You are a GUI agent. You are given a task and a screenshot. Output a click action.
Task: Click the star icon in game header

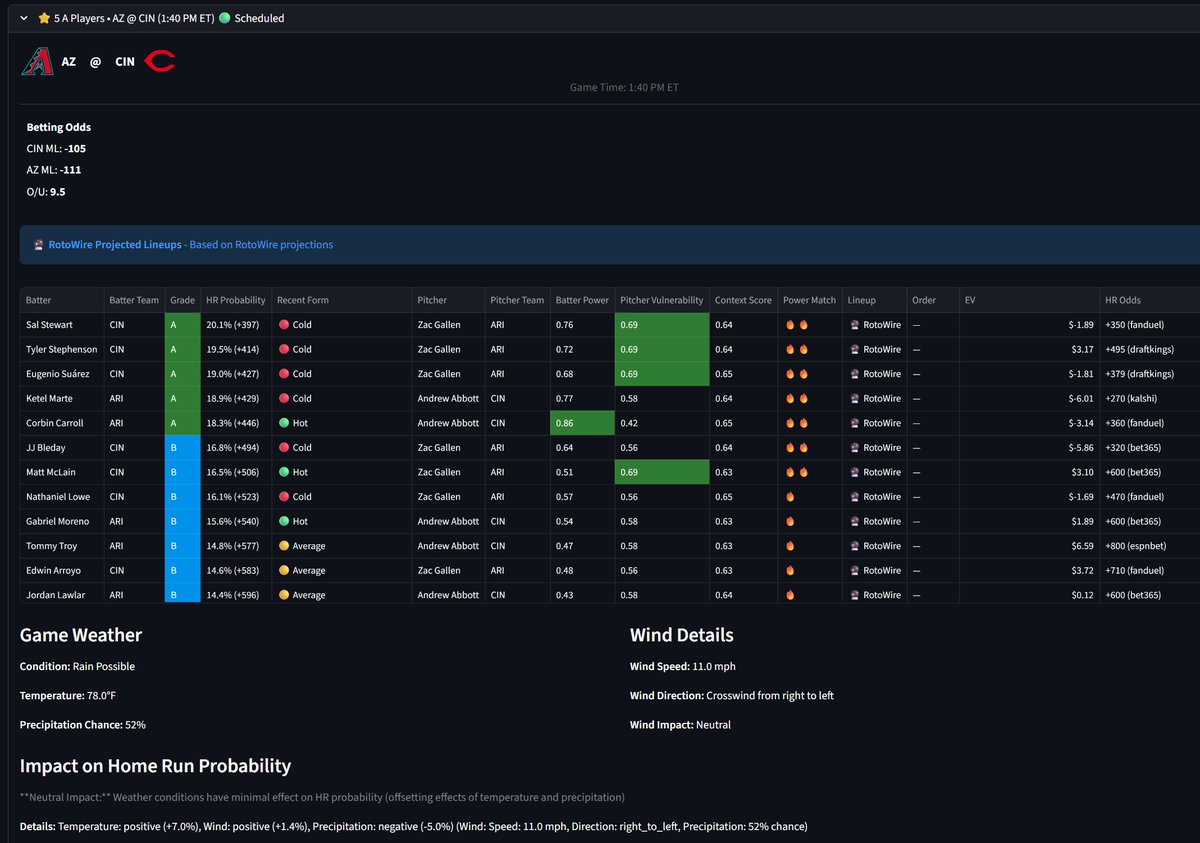44,18
